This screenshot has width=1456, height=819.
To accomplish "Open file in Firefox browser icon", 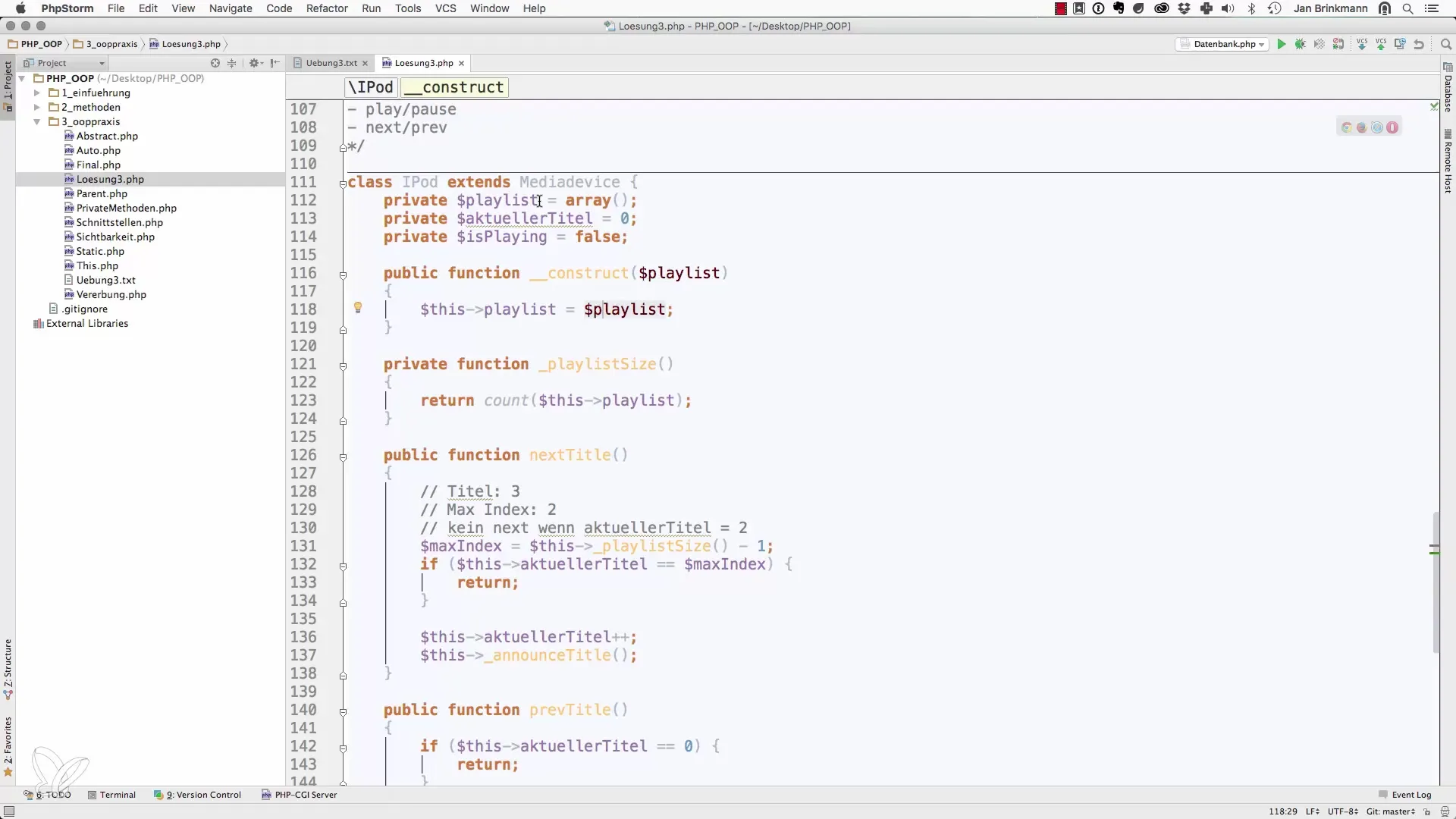I will [1362, 127].
